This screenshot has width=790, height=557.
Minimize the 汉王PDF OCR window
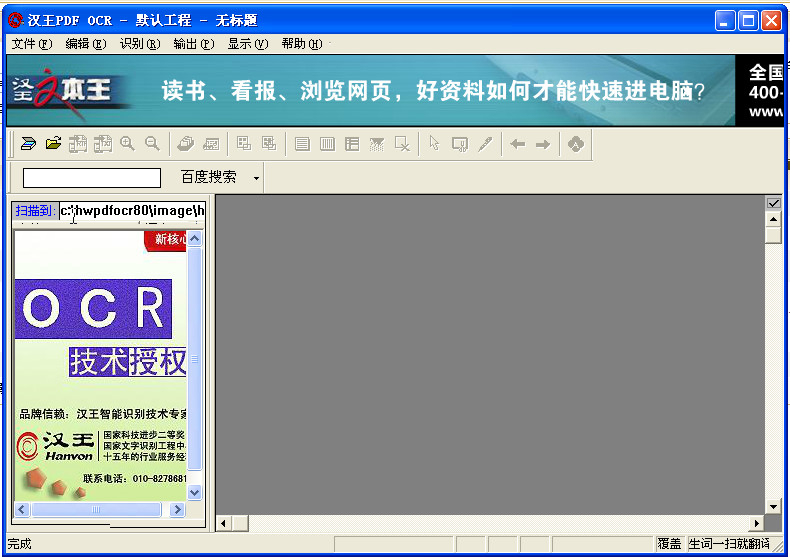click(725, 21)
